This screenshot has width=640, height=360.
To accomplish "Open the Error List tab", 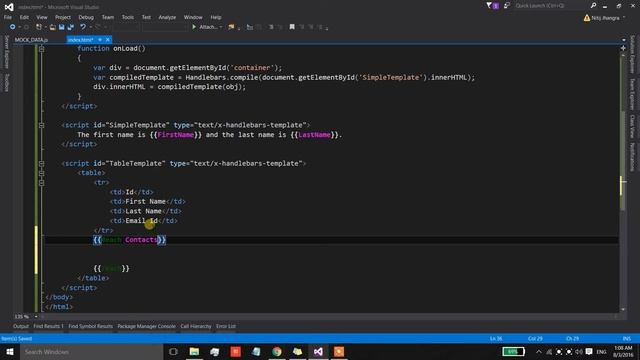I will (x=226, y=326).
